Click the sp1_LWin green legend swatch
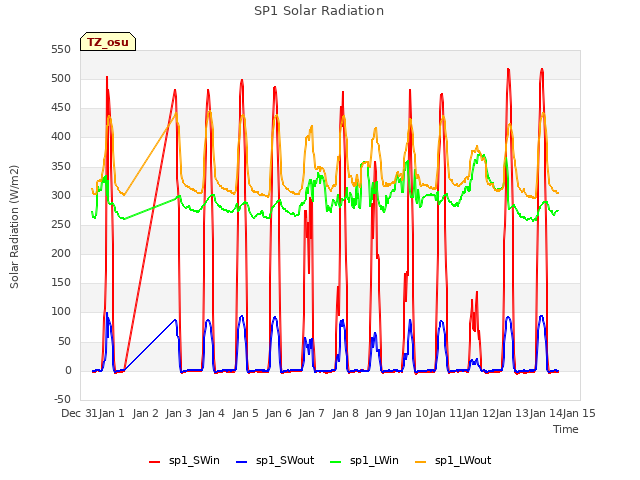 tap(335, 461)
